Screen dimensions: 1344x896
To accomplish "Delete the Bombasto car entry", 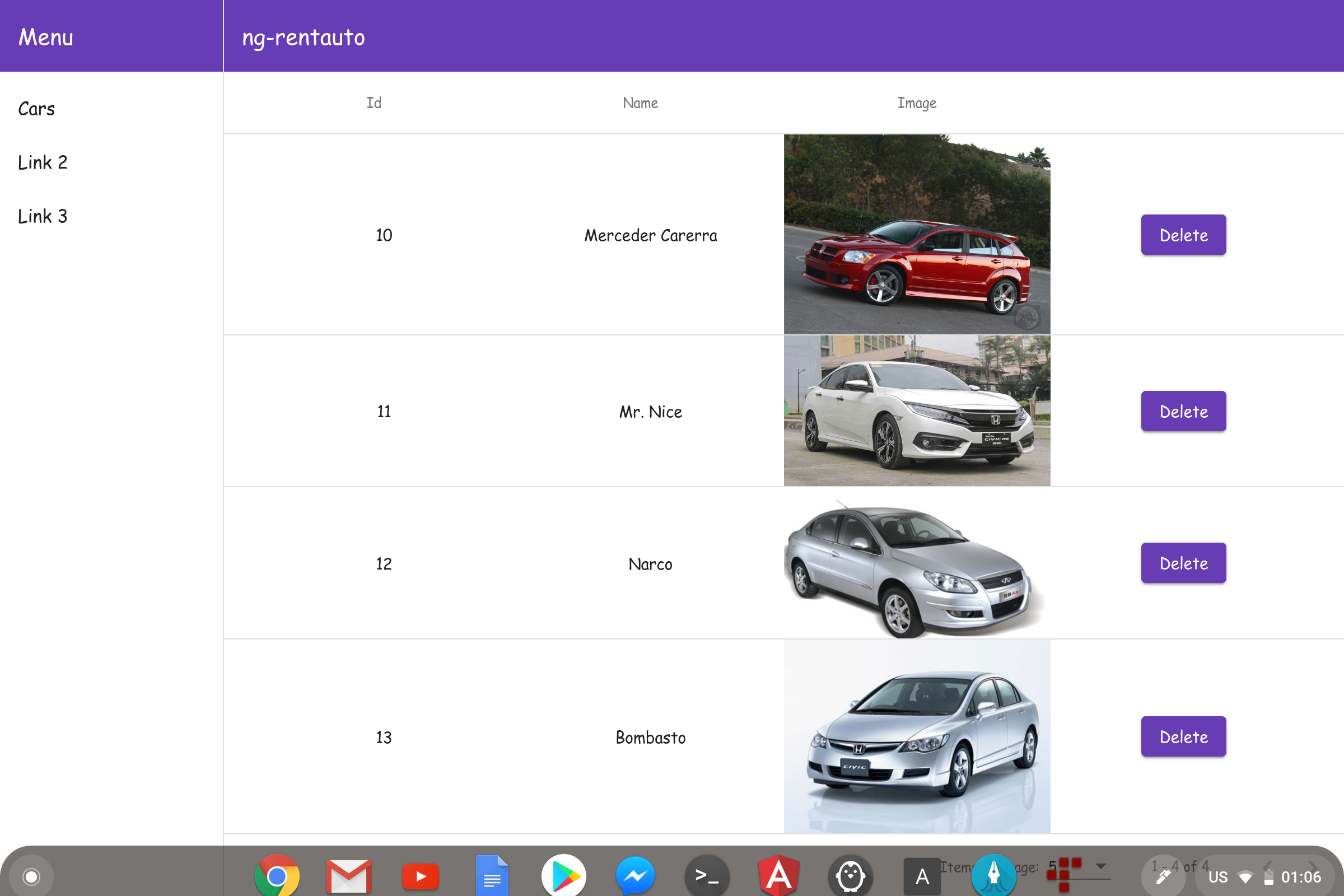I will (1183, 736).
